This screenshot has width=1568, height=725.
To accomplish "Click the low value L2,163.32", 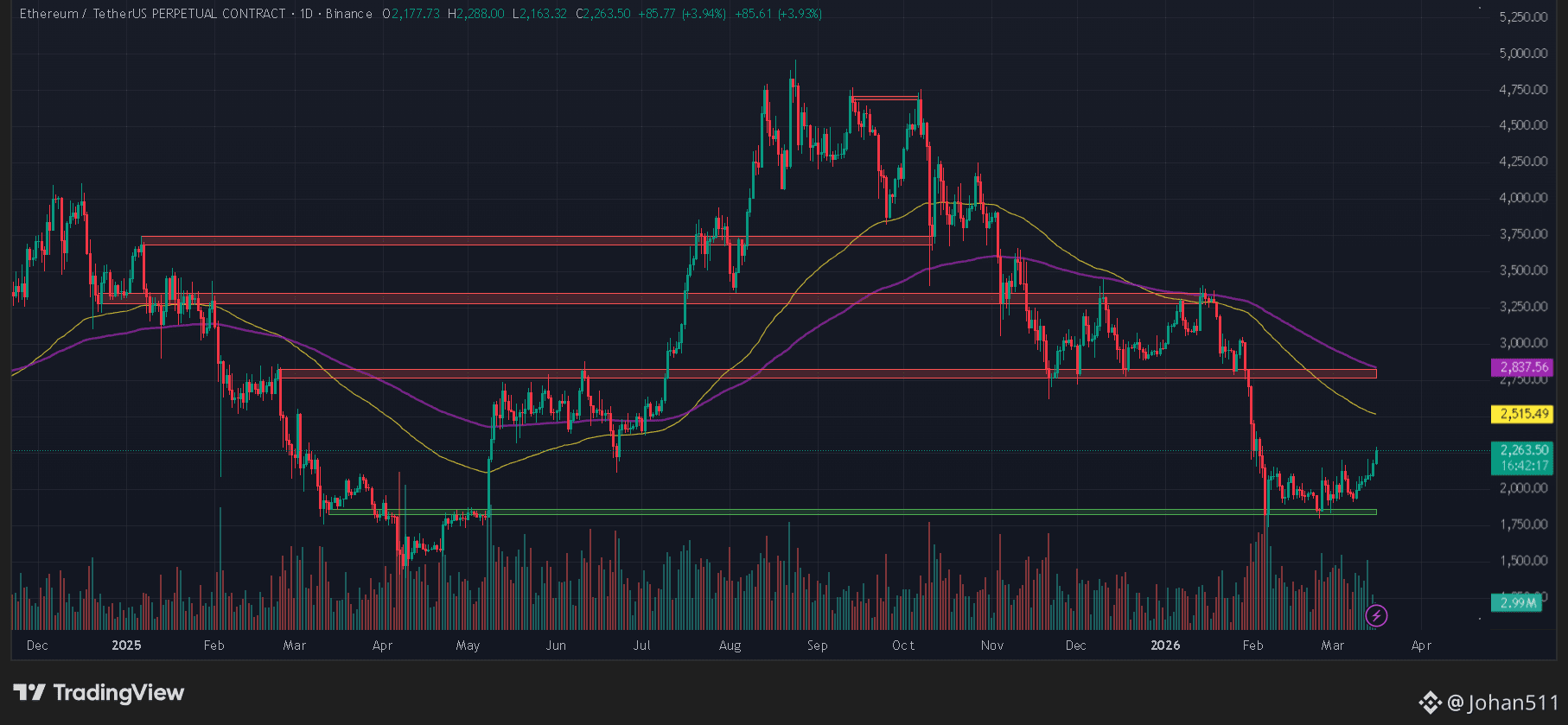I will (539, 14).
